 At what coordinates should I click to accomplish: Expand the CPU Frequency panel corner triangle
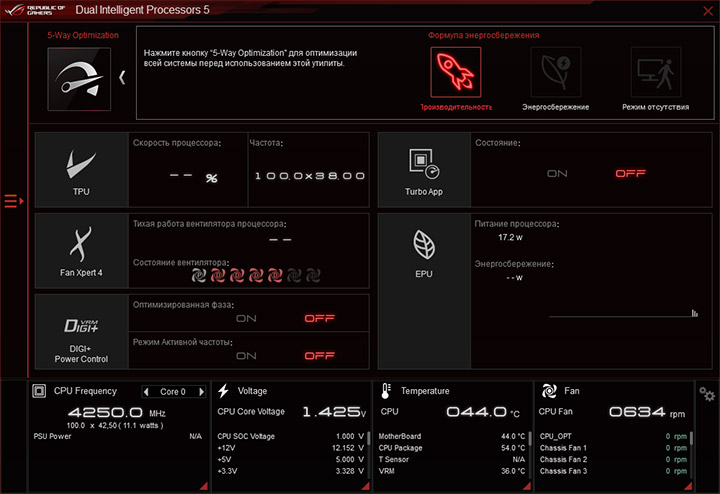pos(203,486)
